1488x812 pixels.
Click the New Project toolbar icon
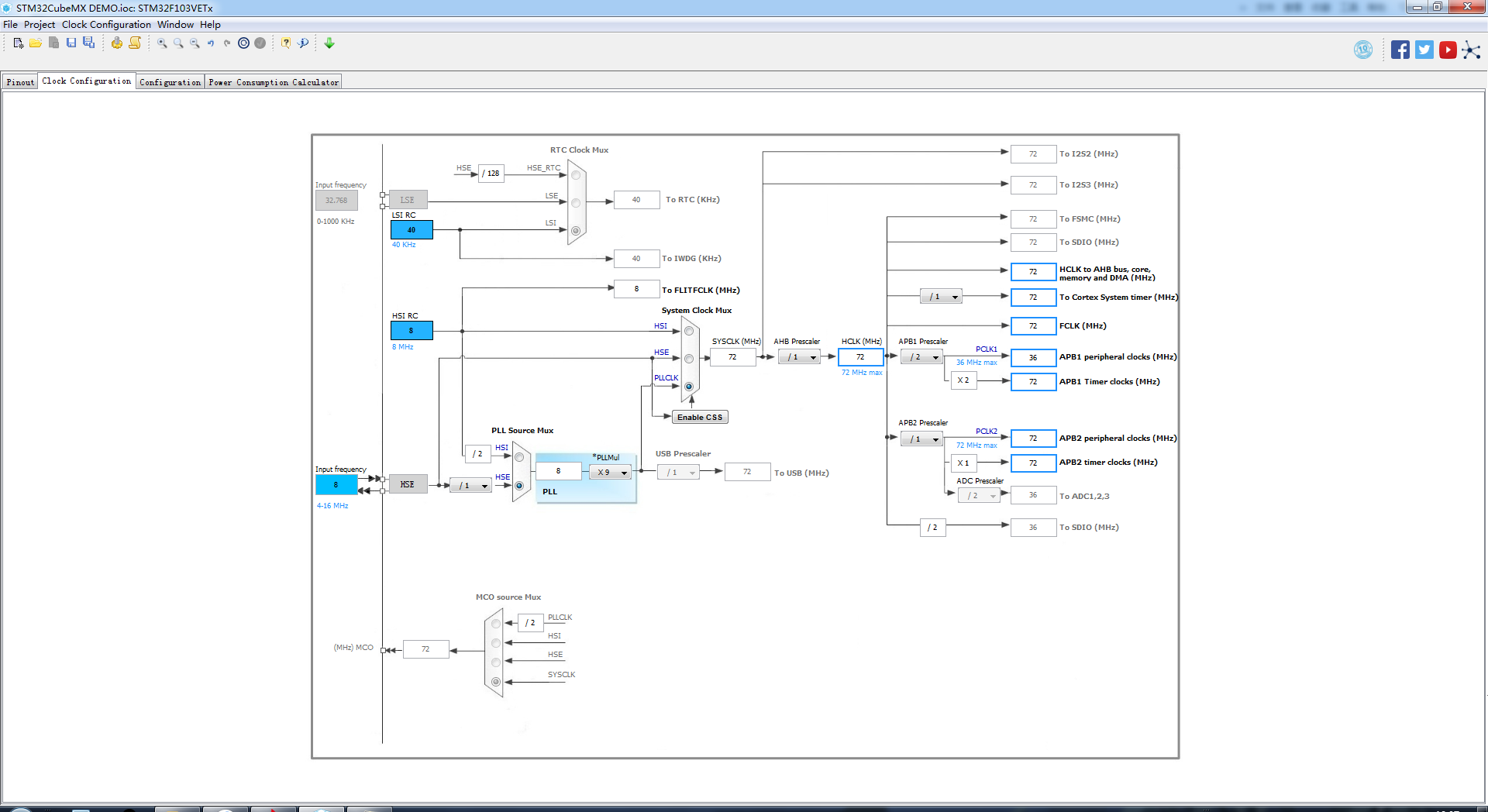coord(19,43)
